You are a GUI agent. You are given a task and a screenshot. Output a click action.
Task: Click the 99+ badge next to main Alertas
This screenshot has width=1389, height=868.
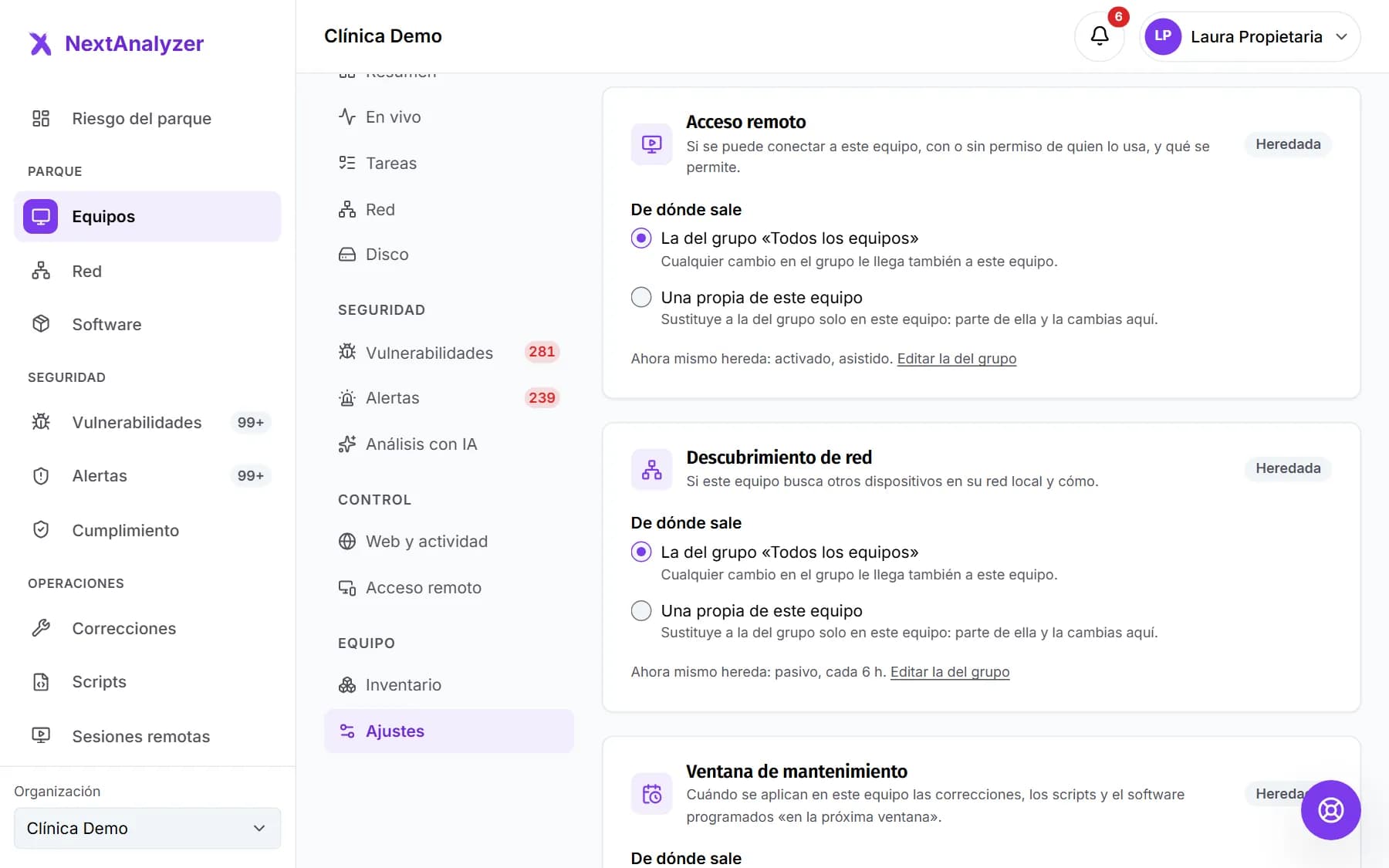click(251, 475)
